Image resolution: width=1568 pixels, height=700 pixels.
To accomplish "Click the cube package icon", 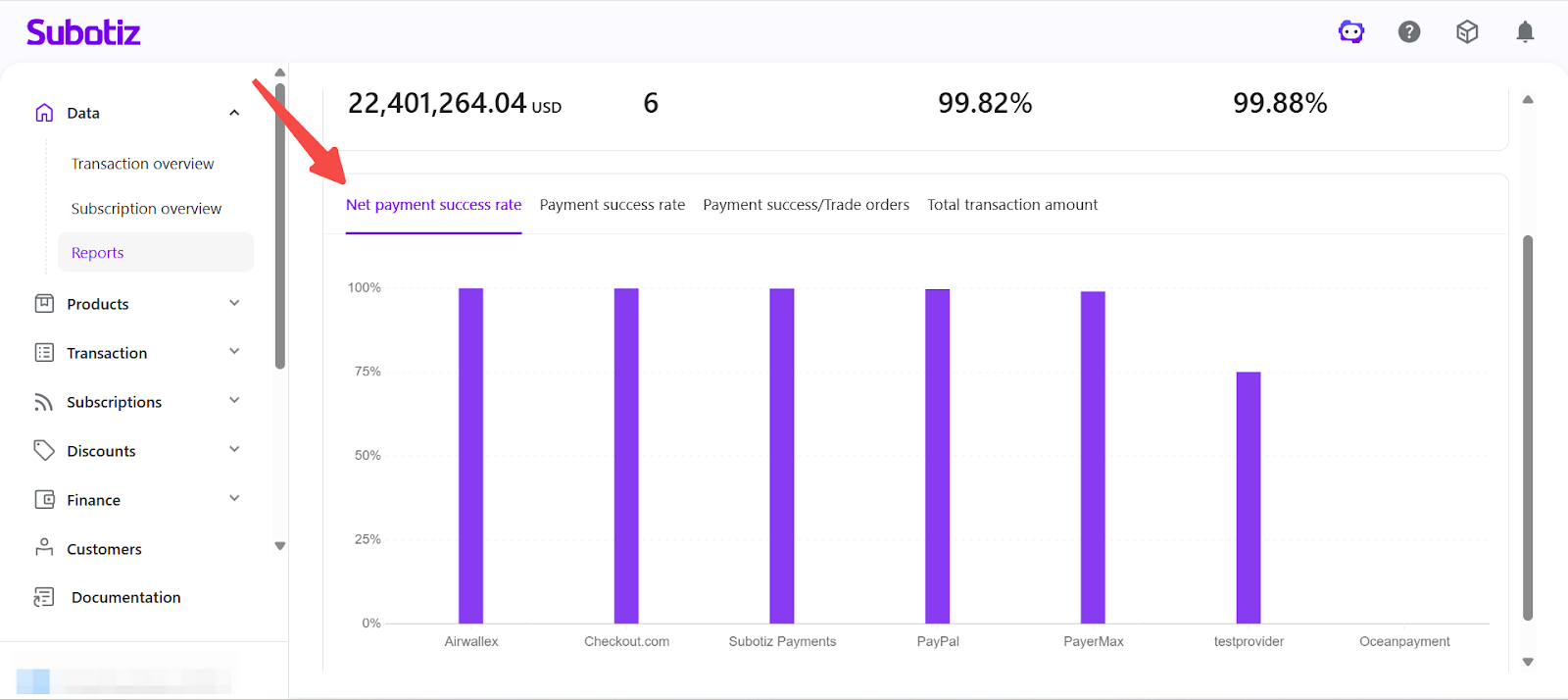I will tap(1467, 32).
